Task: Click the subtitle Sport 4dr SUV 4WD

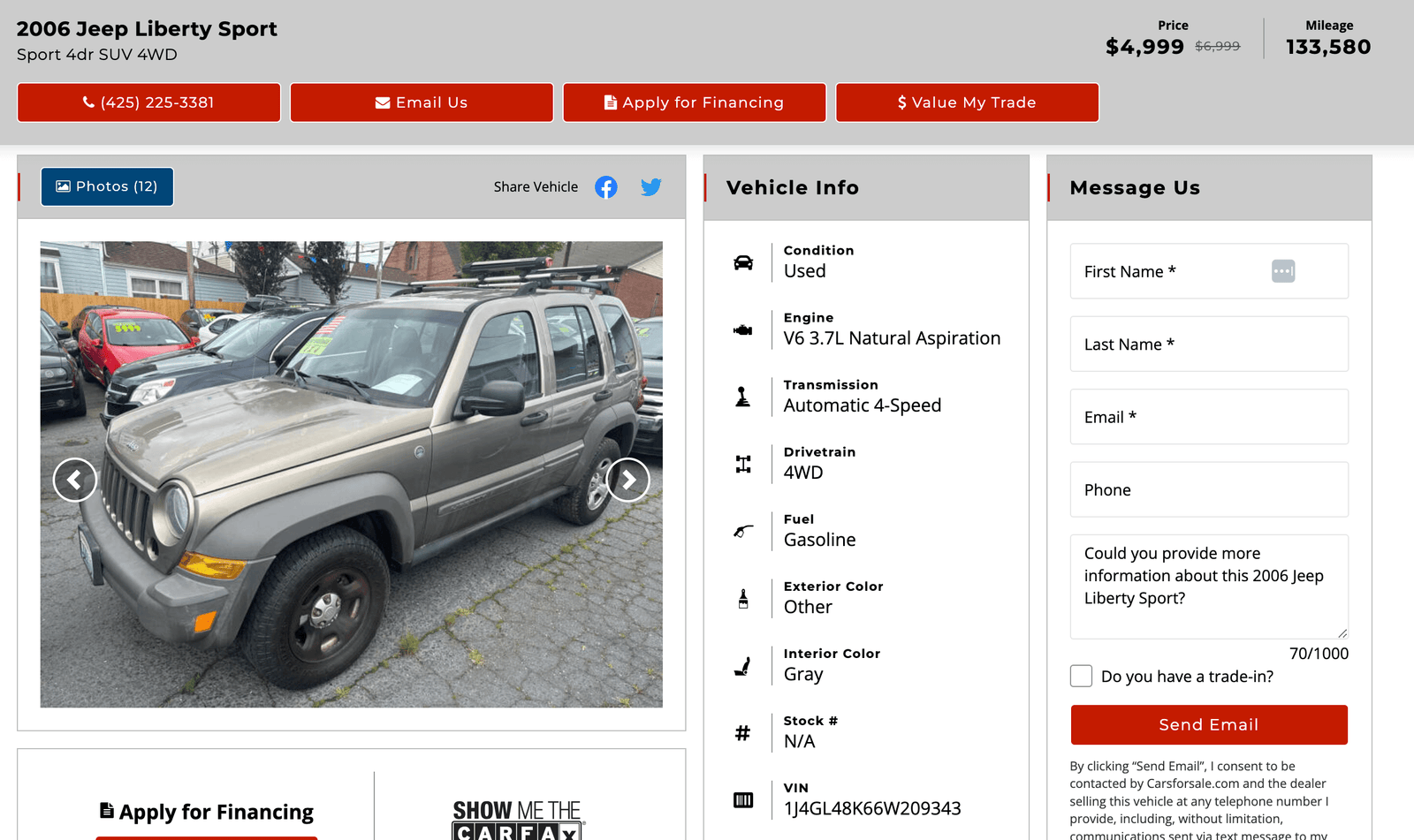Action: click(97, 55)
